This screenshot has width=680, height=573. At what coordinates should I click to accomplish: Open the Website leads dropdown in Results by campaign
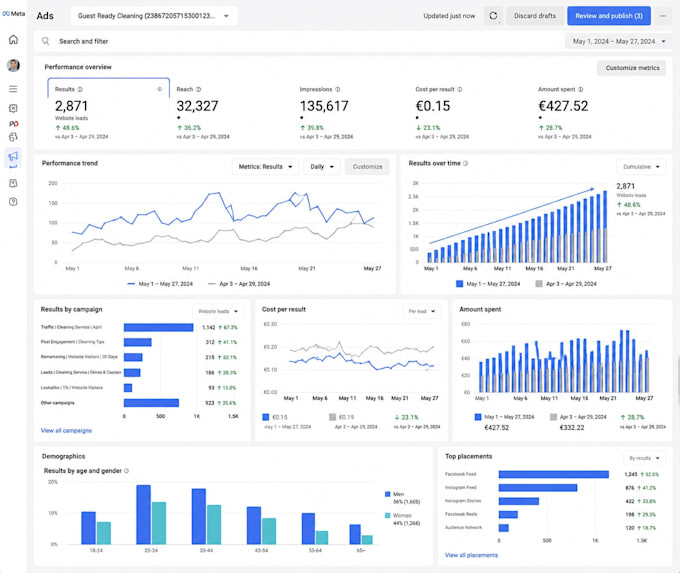tap(218, 311)
